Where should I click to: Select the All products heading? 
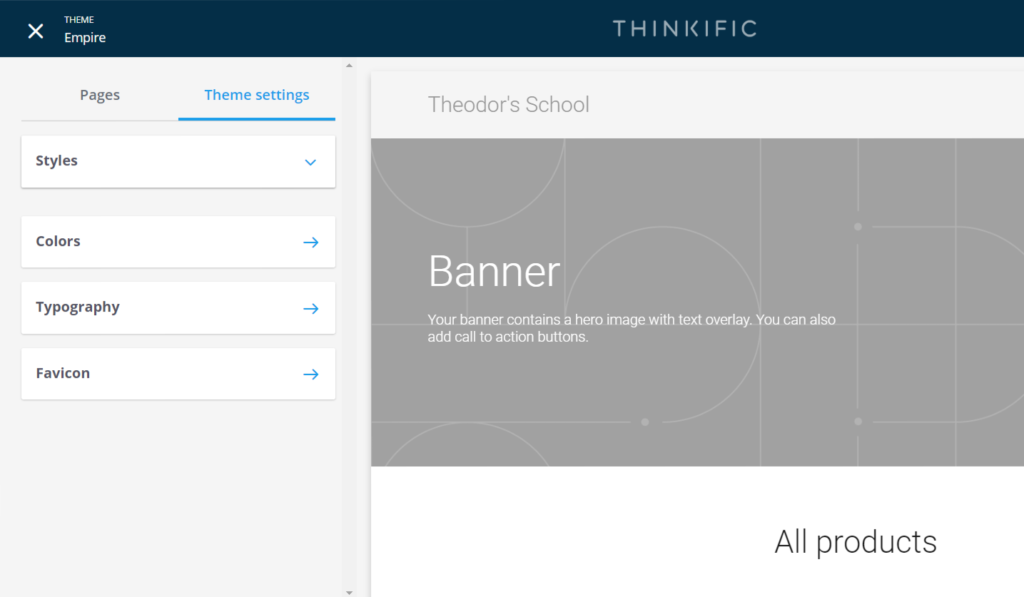pyautogui.click(x=855, y=541)
